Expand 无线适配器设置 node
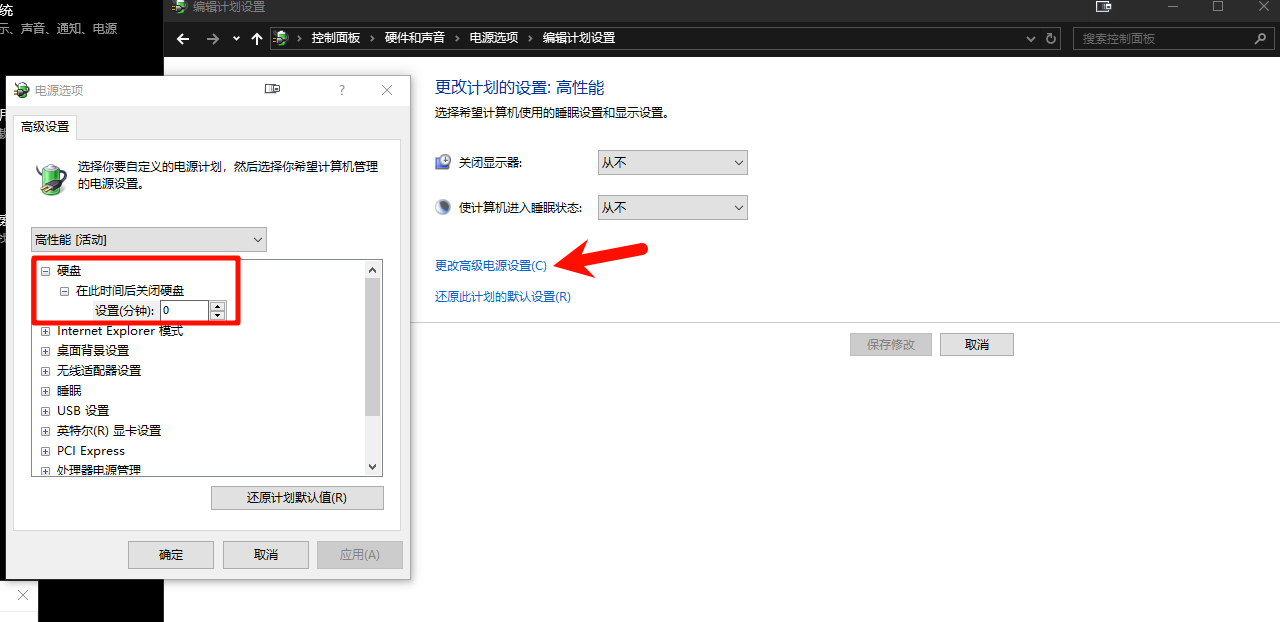The image size is (1280, 622). [x=45, y=371]
